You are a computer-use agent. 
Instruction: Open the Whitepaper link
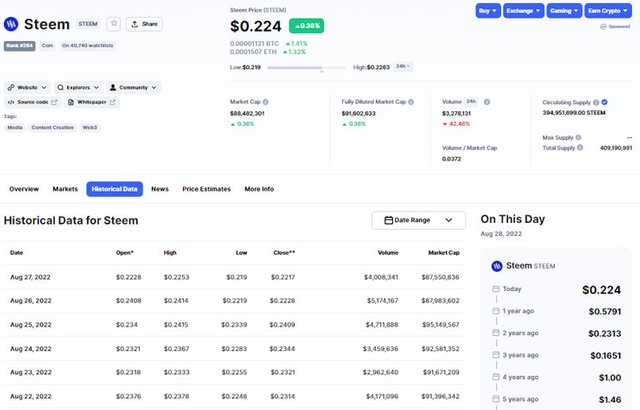pyautogui.click(x=91, y=102)
